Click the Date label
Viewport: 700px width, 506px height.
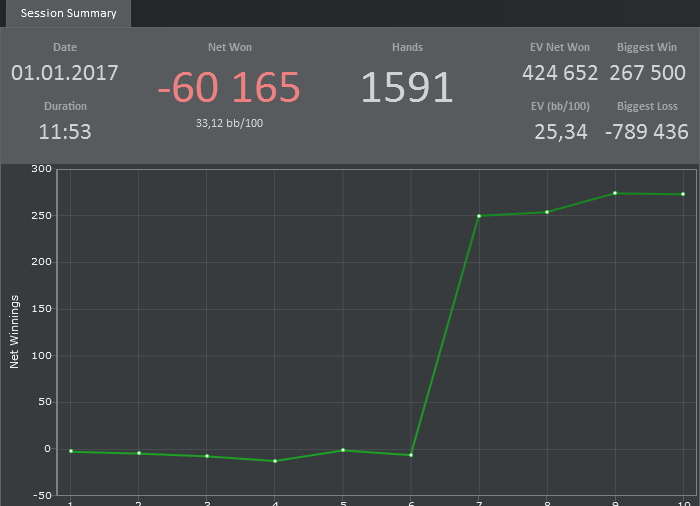(65, 47)
